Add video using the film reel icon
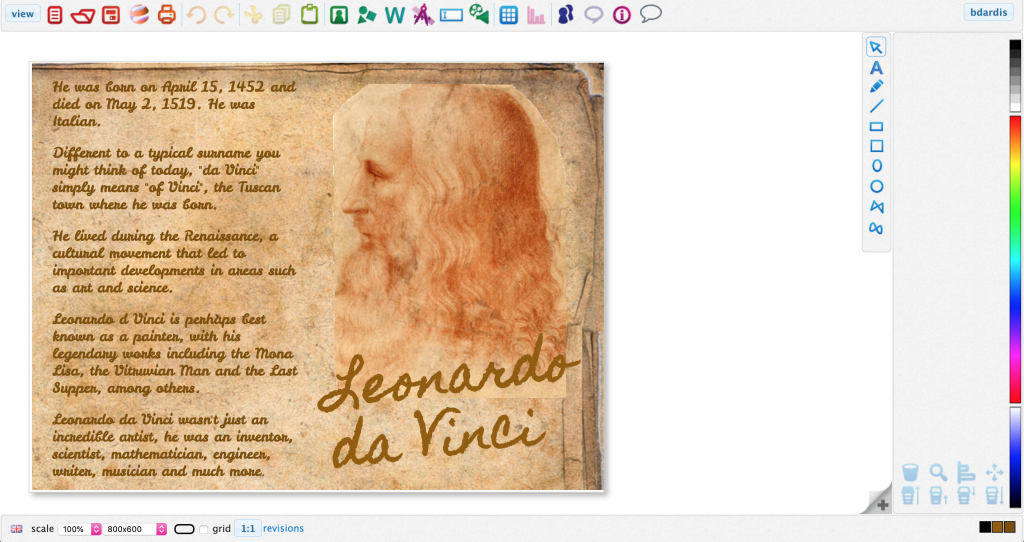 (479, 14)
